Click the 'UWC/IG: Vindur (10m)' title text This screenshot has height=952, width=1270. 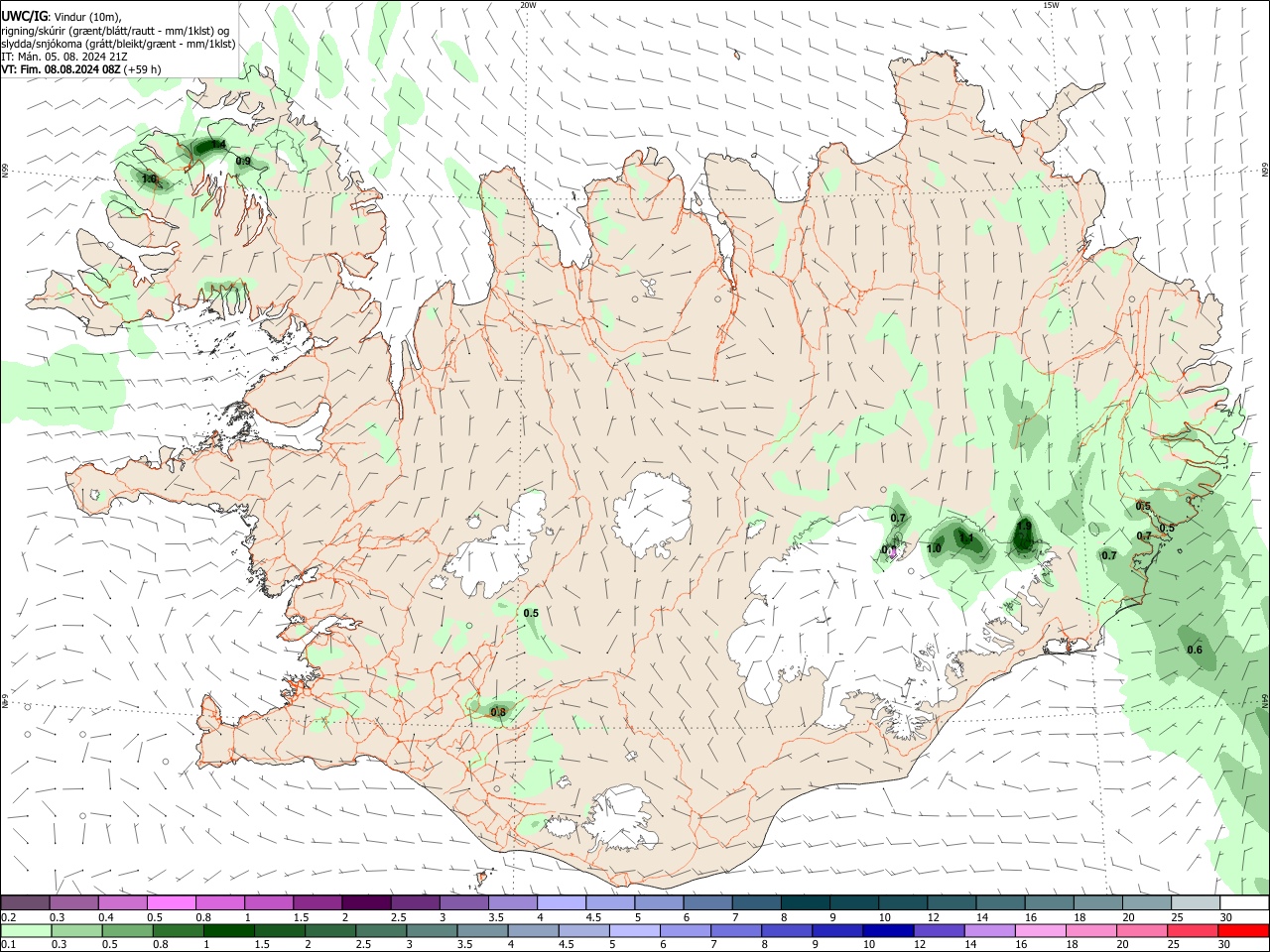click(x=62, y=17)
